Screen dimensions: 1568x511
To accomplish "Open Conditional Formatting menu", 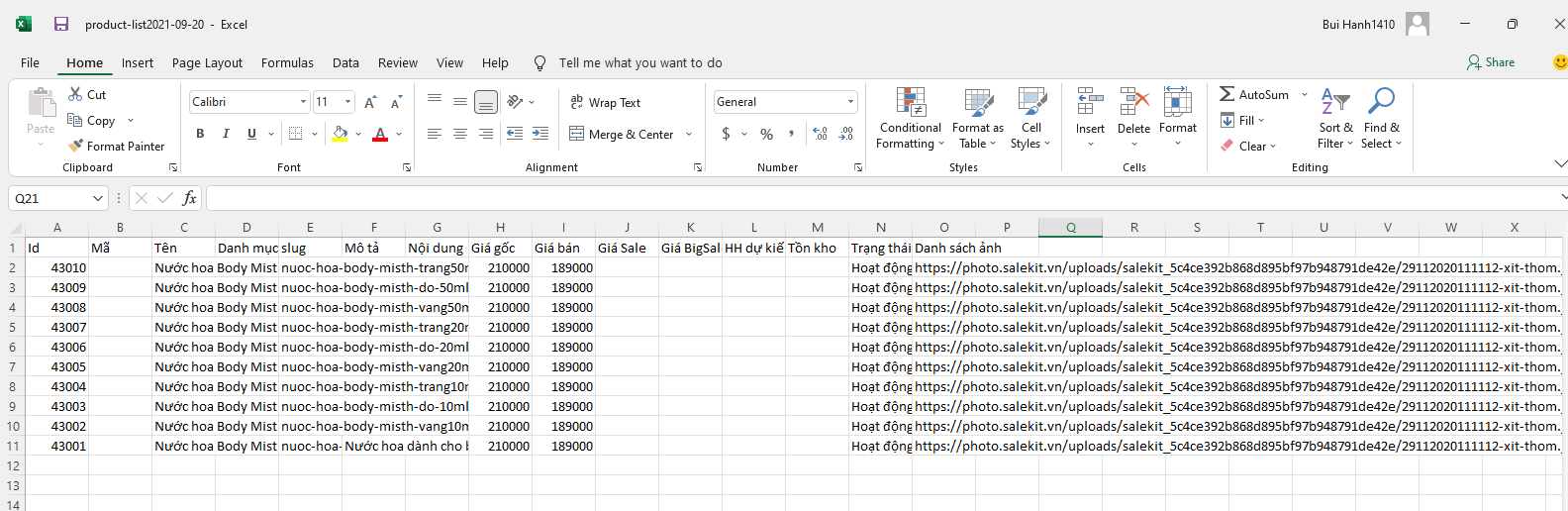I will coord(910,118).
